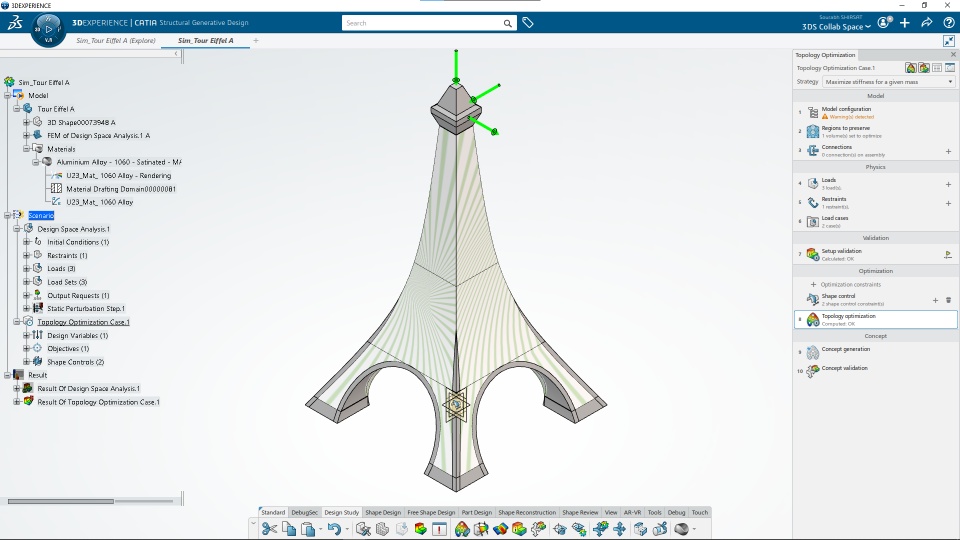
Task: Click the Paste clipboard icon
Action: (x=308, y=529)
